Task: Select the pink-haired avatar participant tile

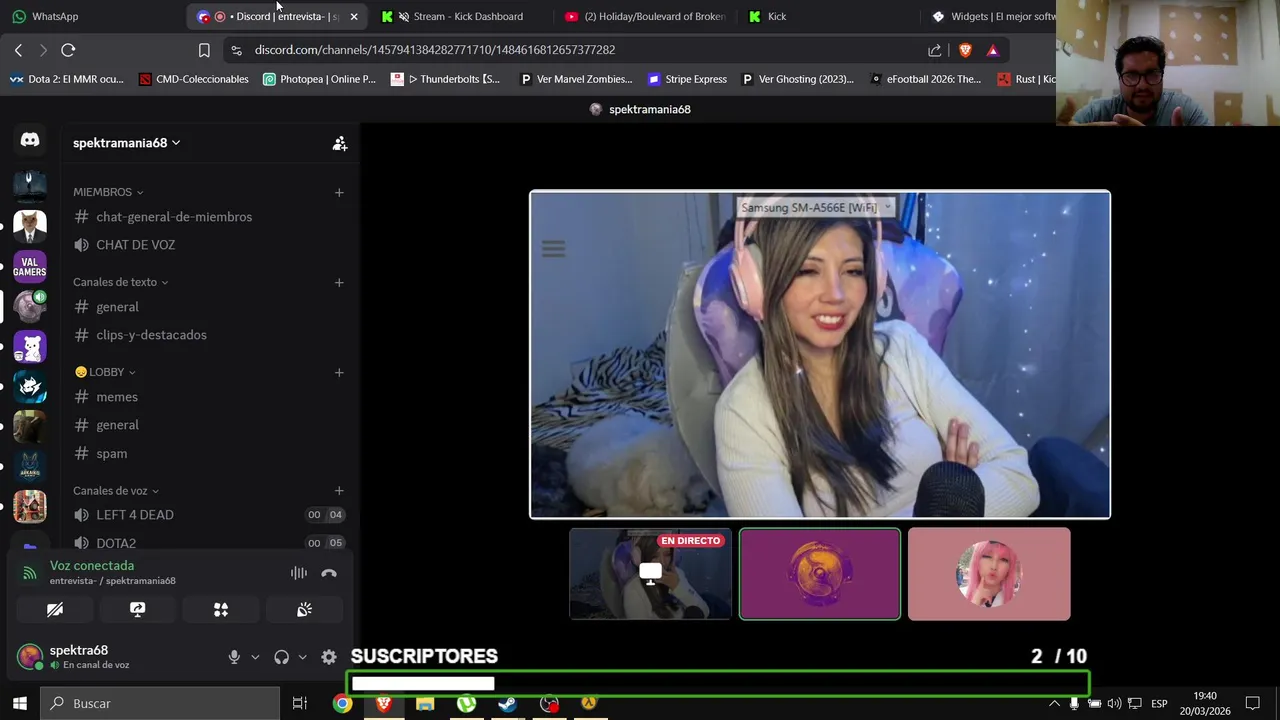Action: click(989, 574)
